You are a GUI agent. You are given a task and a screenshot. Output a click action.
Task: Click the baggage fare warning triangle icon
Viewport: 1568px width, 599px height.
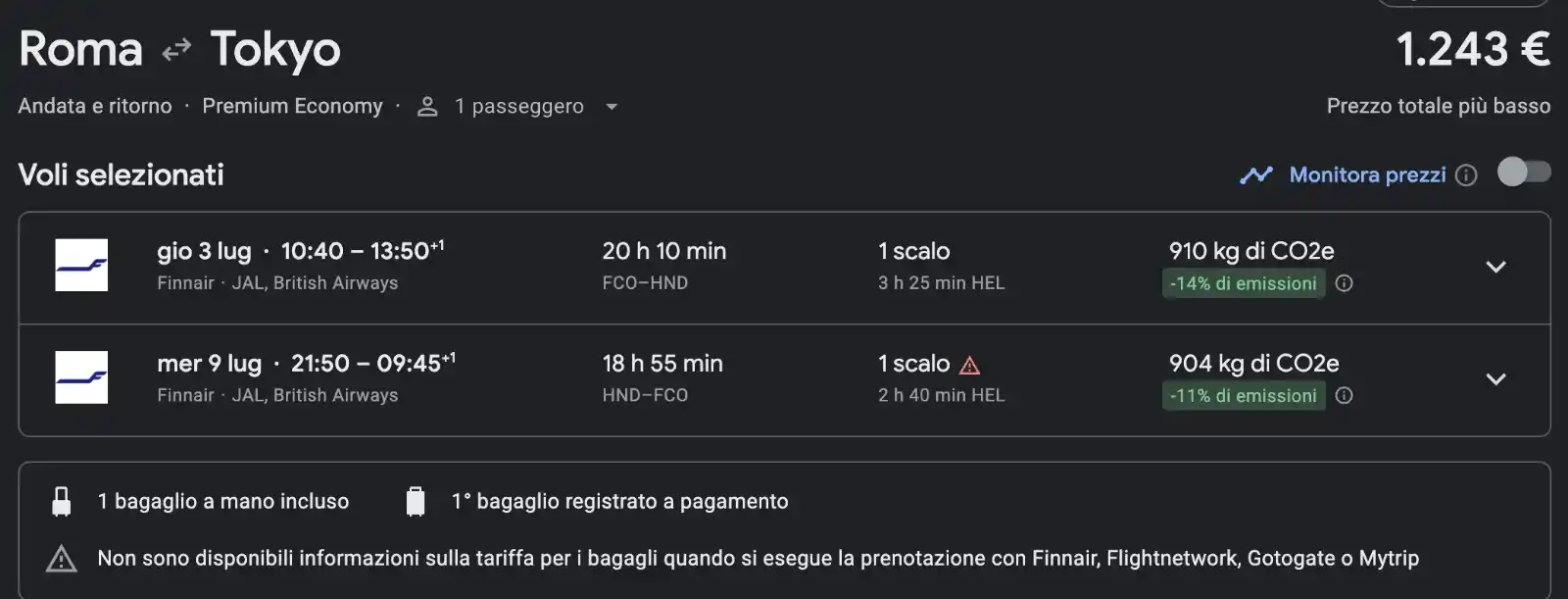coord(62,559)
